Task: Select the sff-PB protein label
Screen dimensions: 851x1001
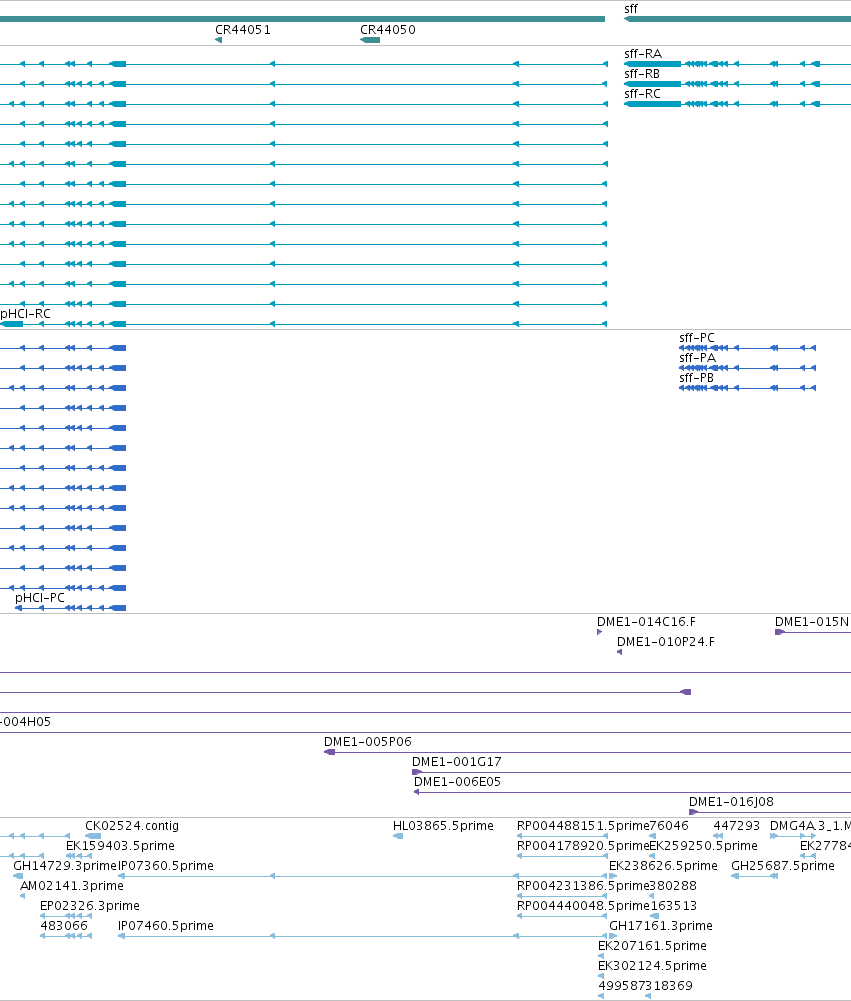Action: click(x=697, y=378)
